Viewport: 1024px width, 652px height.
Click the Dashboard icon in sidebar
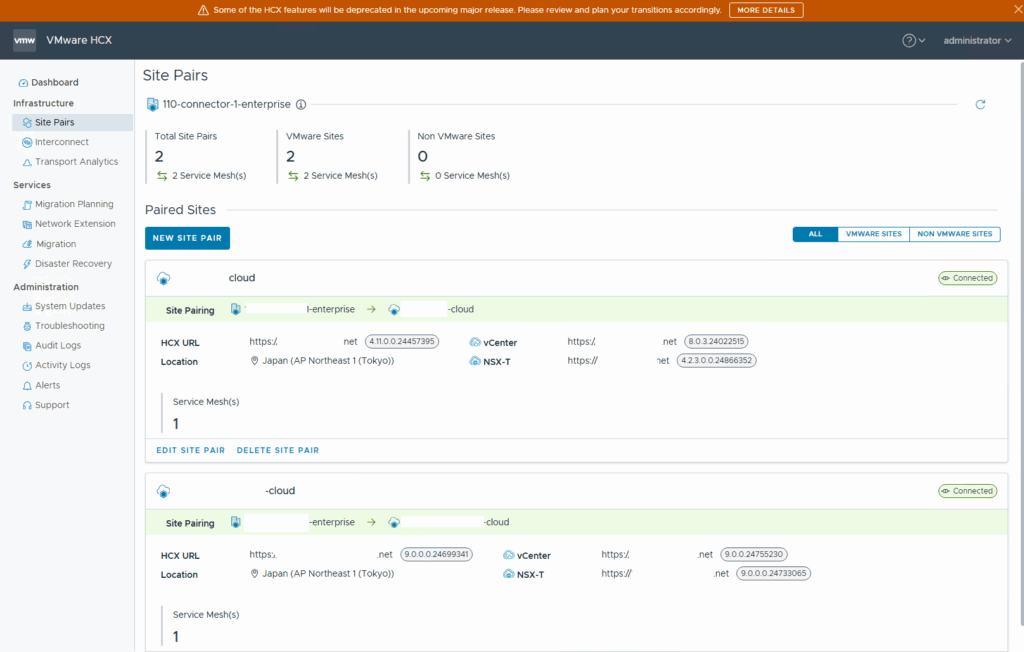(25, 83)
